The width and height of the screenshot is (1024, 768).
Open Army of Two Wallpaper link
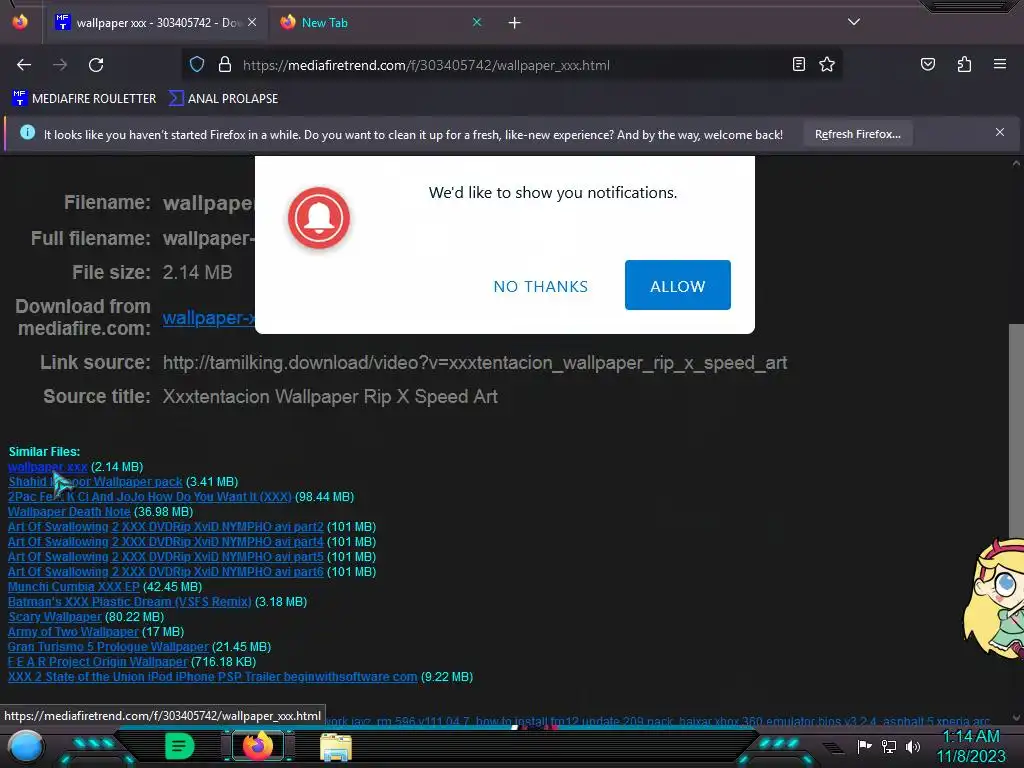(73, 632)
